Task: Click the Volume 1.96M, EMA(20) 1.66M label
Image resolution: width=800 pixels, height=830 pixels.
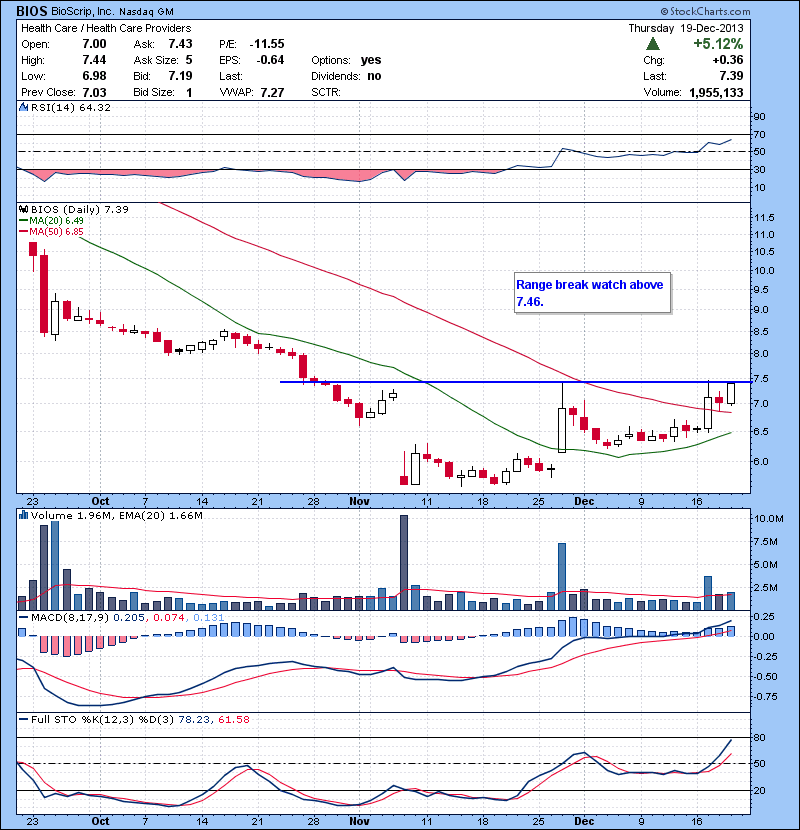Action: point(116,515)
